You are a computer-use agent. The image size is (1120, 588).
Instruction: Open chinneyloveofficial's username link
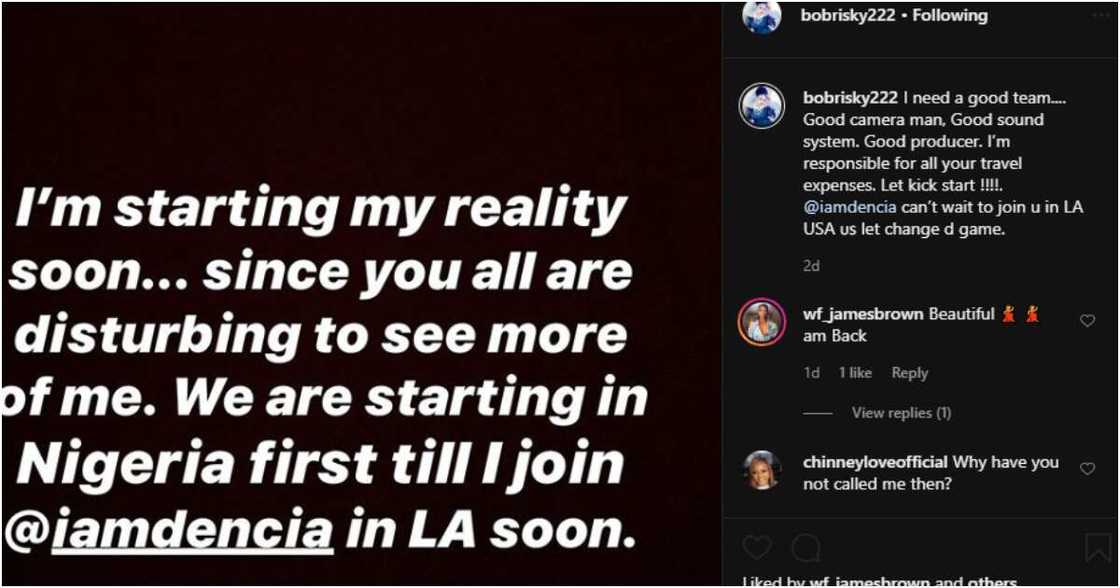click(x=875, y=462)
